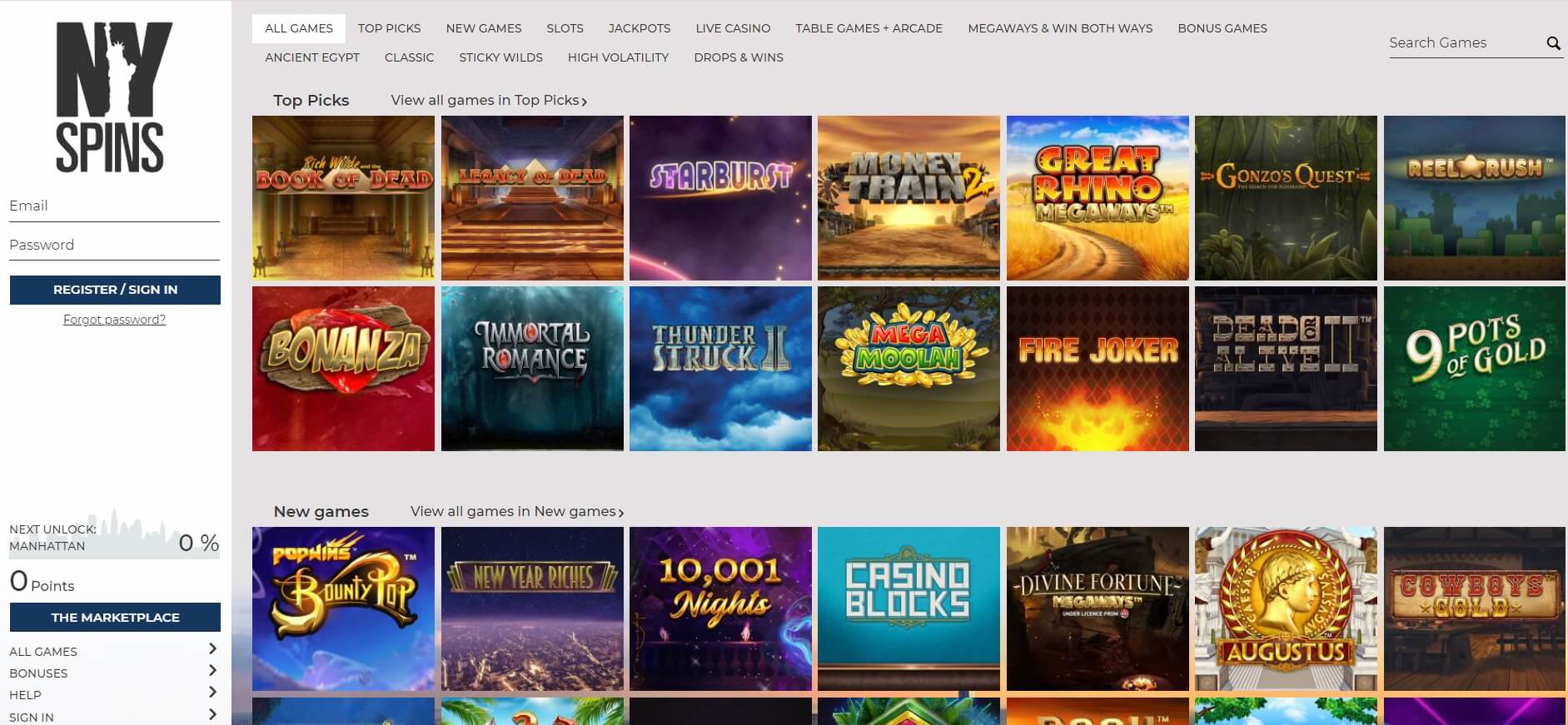
Task: Launch the Dead or Alive II game
Action: click(x=1286, y=369)
